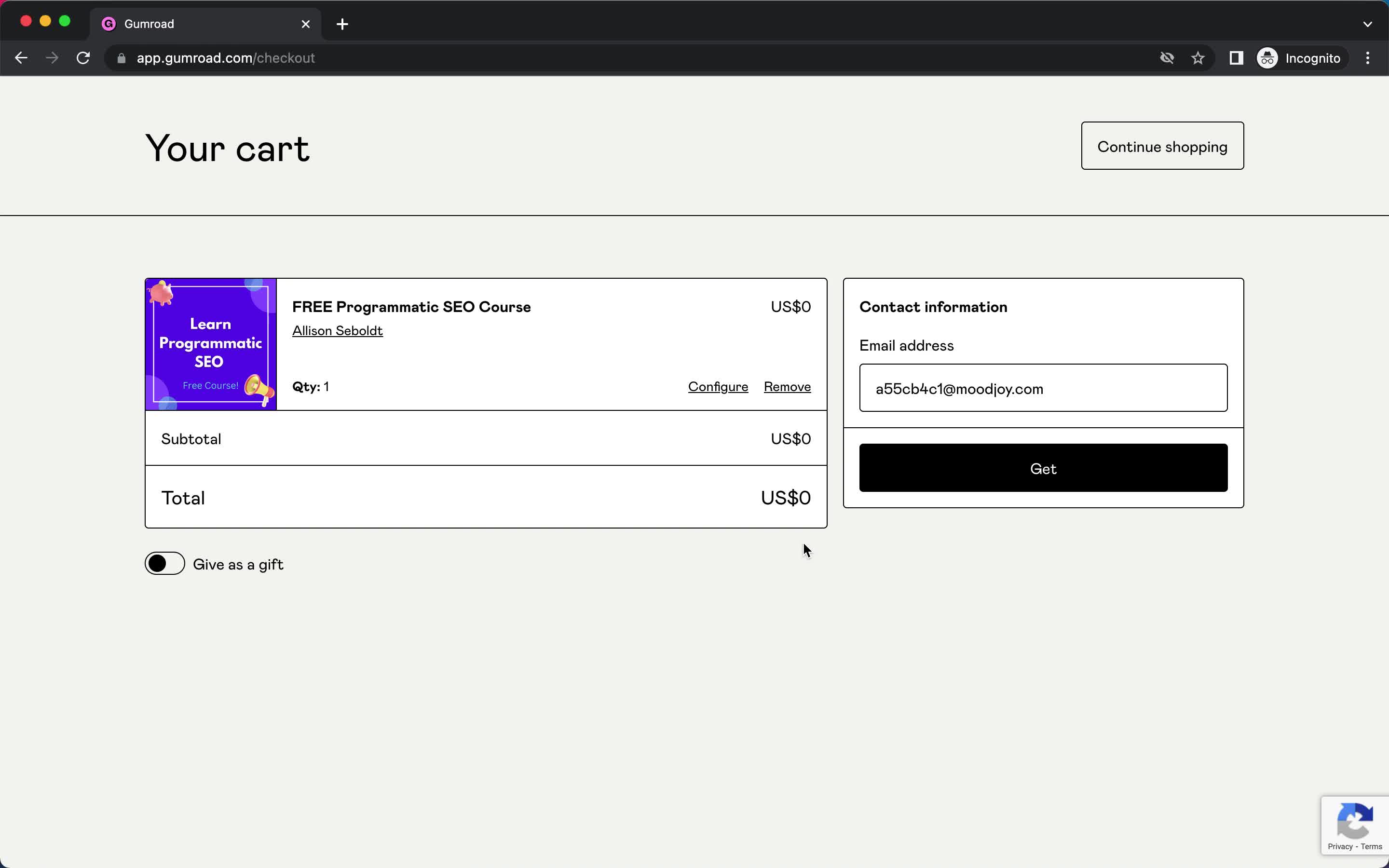The image size is (1389, 868).
Task: Click the browser forward arrow
Action: 52,58
